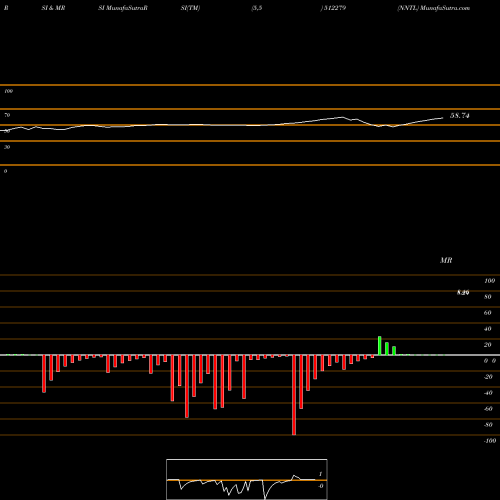500x500 pixels.
Task: Click the MR right axis label -80
Action: (x=488, y=425)
